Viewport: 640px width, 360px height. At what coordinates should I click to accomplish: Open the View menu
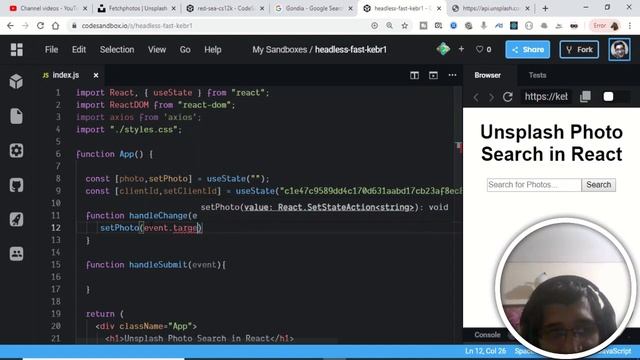(157, 49)
